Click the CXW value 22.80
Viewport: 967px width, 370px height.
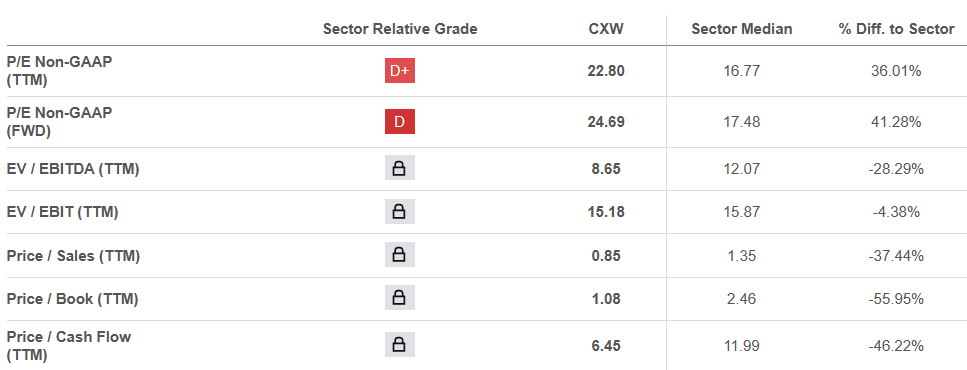[606, 71]
